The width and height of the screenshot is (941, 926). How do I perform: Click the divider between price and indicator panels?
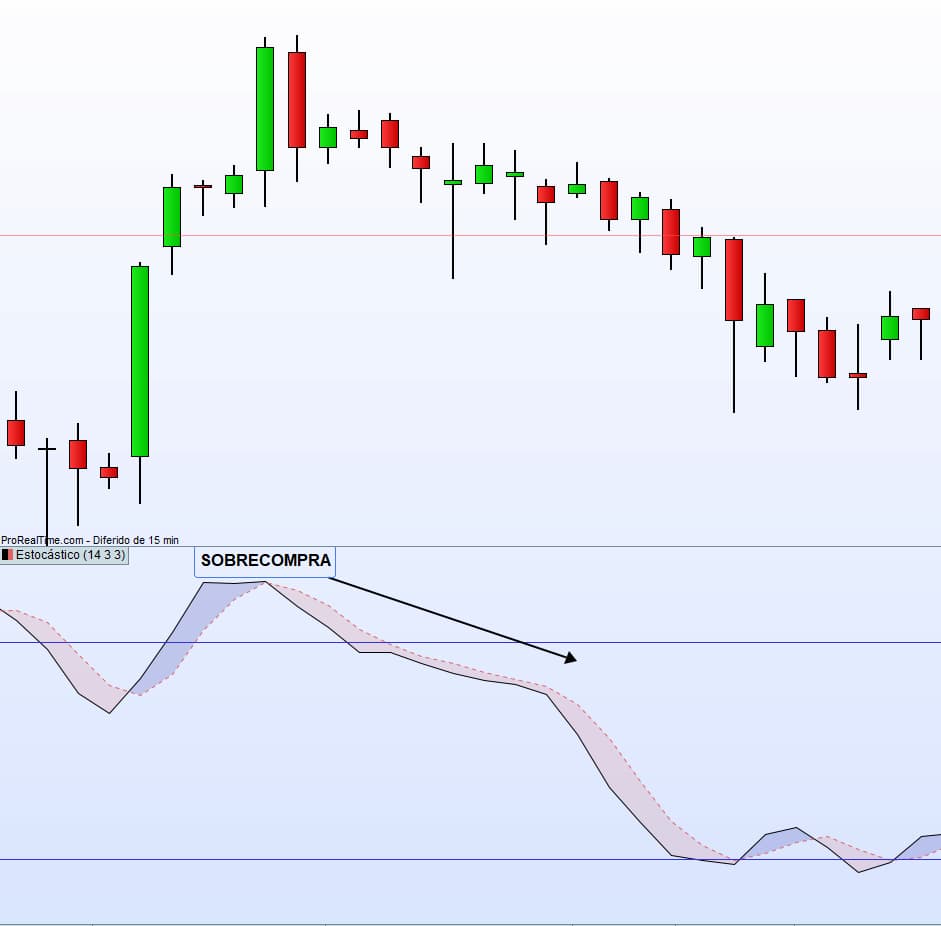600,546
